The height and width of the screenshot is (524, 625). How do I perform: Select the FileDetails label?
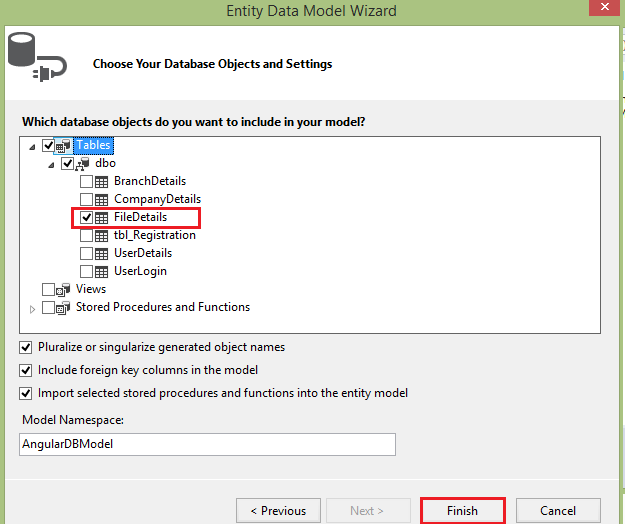(141, 217)
